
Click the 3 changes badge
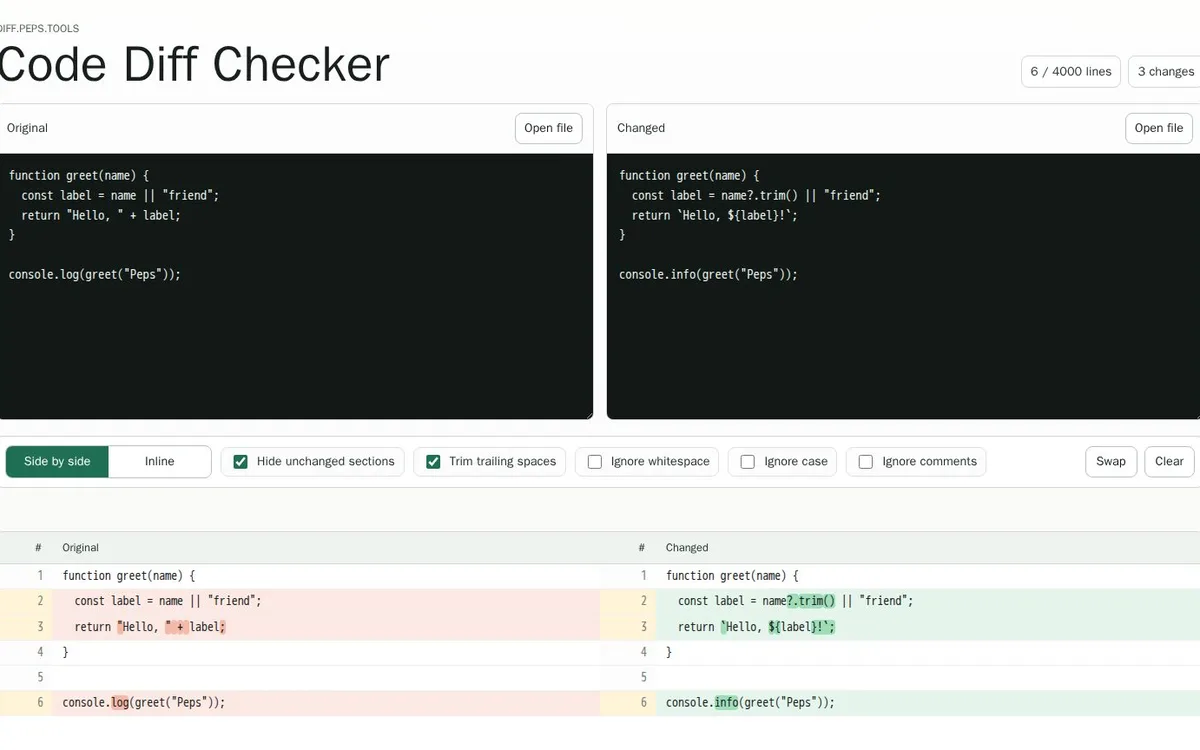(x=1165, y=72)
